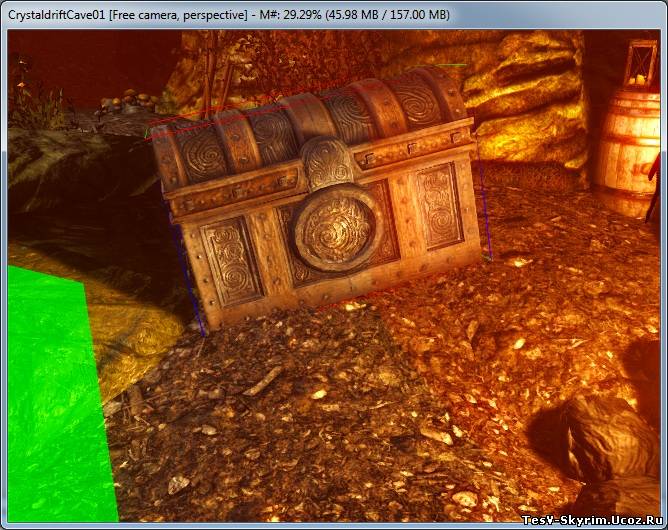
Task: Select the treasure chest in the render view
Action: pyautogui.click(x=317, y=200)
